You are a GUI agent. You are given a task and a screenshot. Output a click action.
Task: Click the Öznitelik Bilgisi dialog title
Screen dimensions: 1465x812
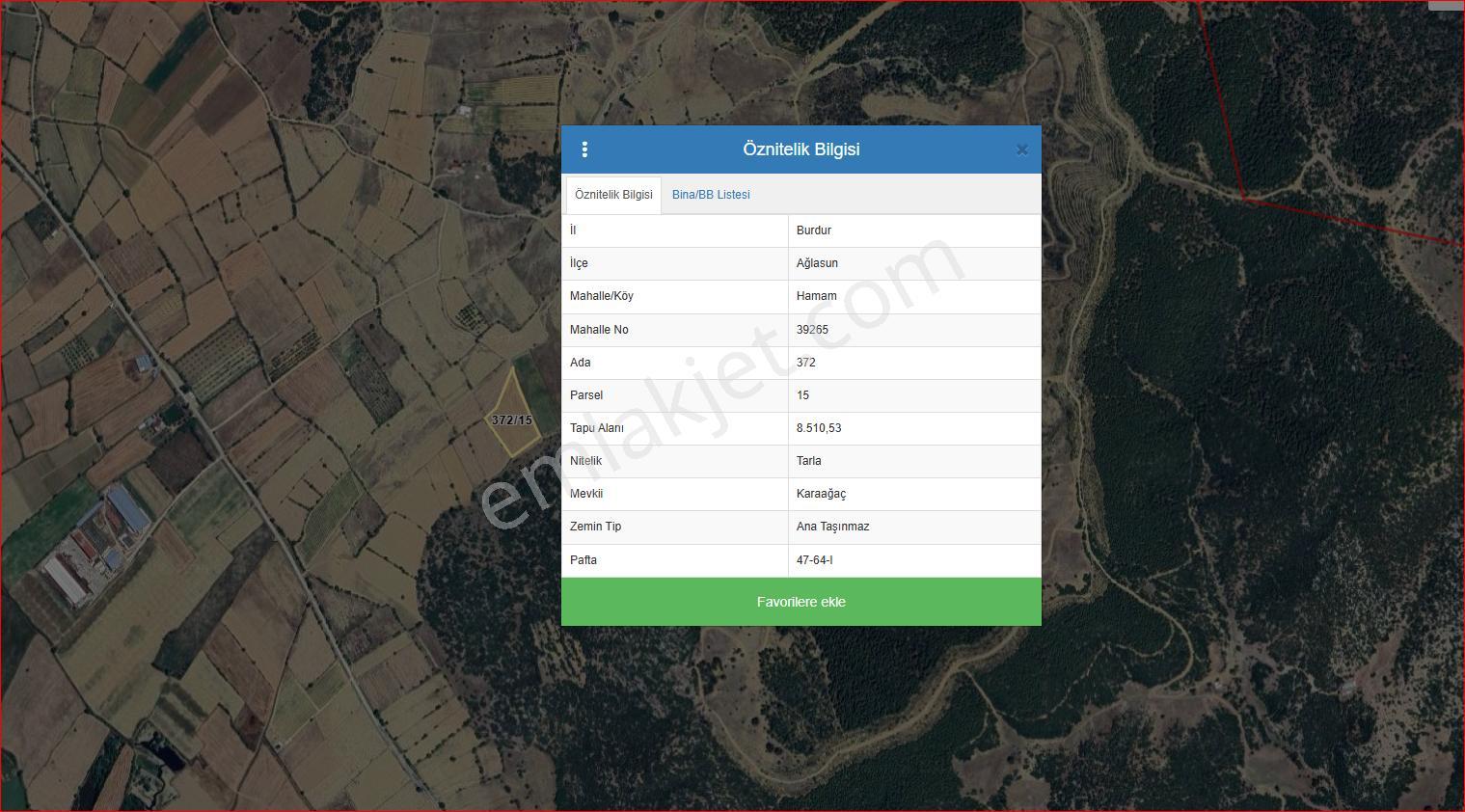click(x=801, y=149)
